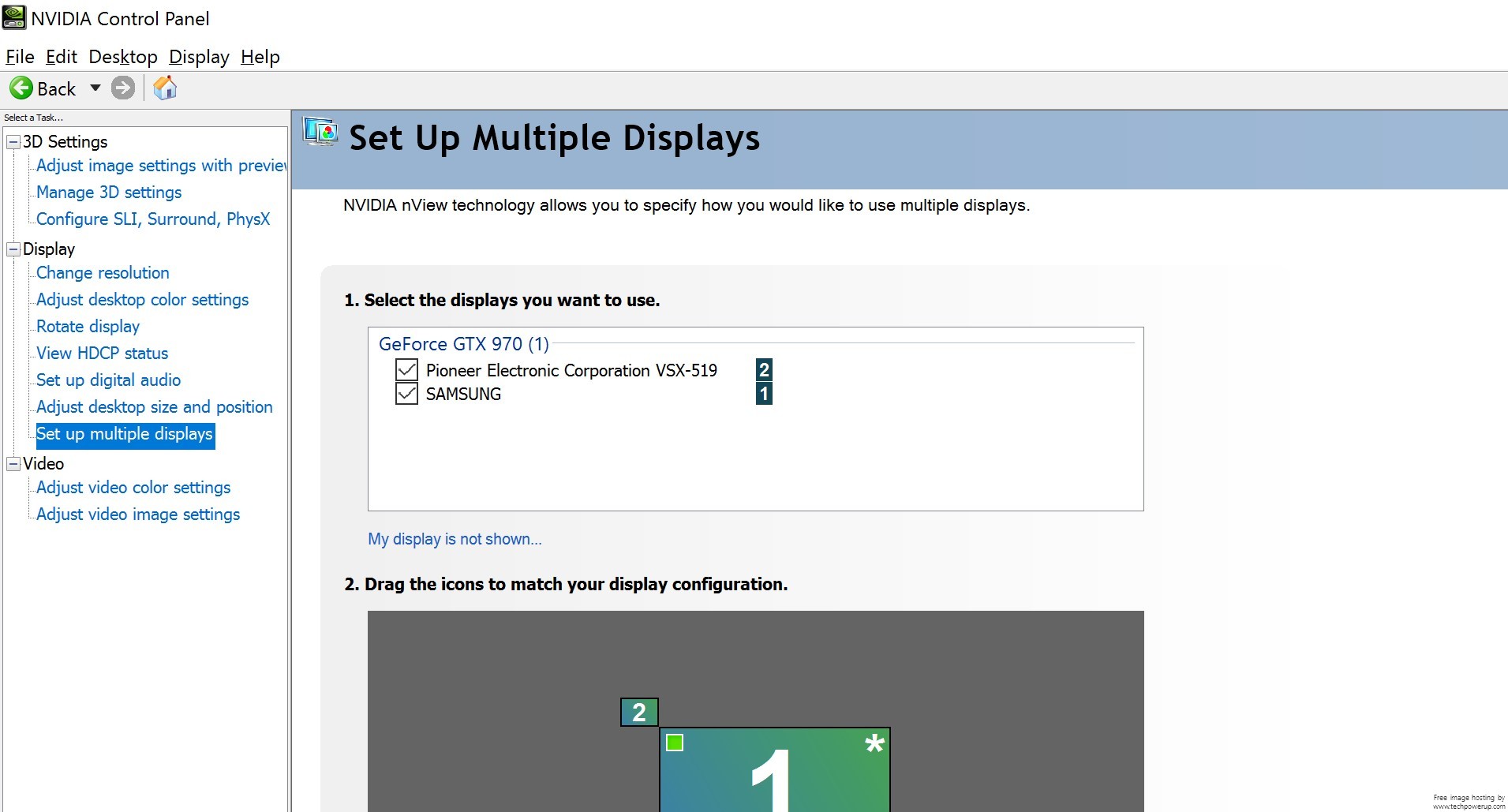
Task: Open Manage 3D settings
Action: pos(109,193)
